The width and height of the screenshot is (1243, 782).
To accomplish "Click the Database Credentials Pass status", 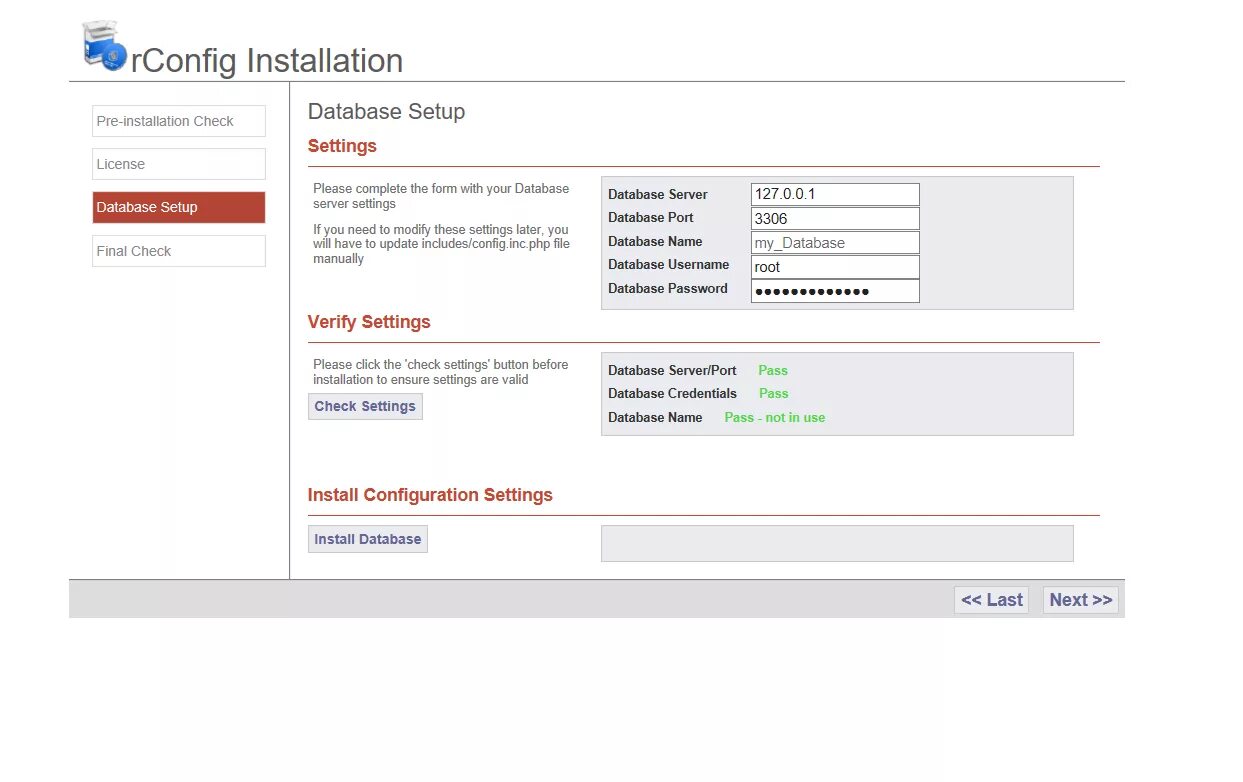I will [x=774, y=393].
